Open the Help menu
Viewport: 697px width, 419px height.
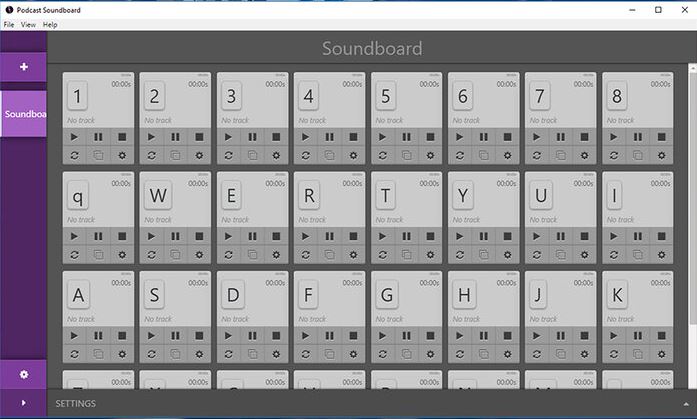[50, 25]
